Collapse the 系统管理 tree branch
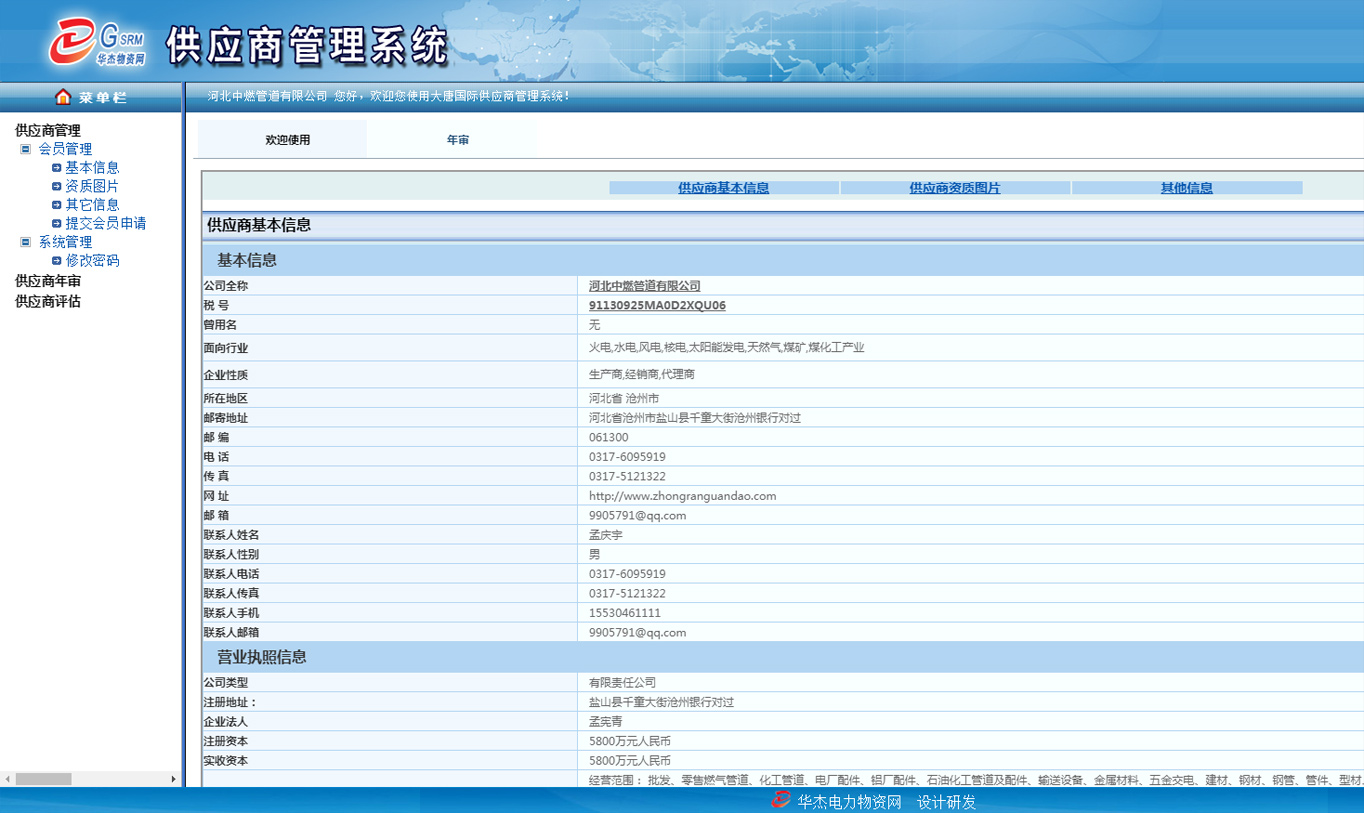 tap(25, 241)
